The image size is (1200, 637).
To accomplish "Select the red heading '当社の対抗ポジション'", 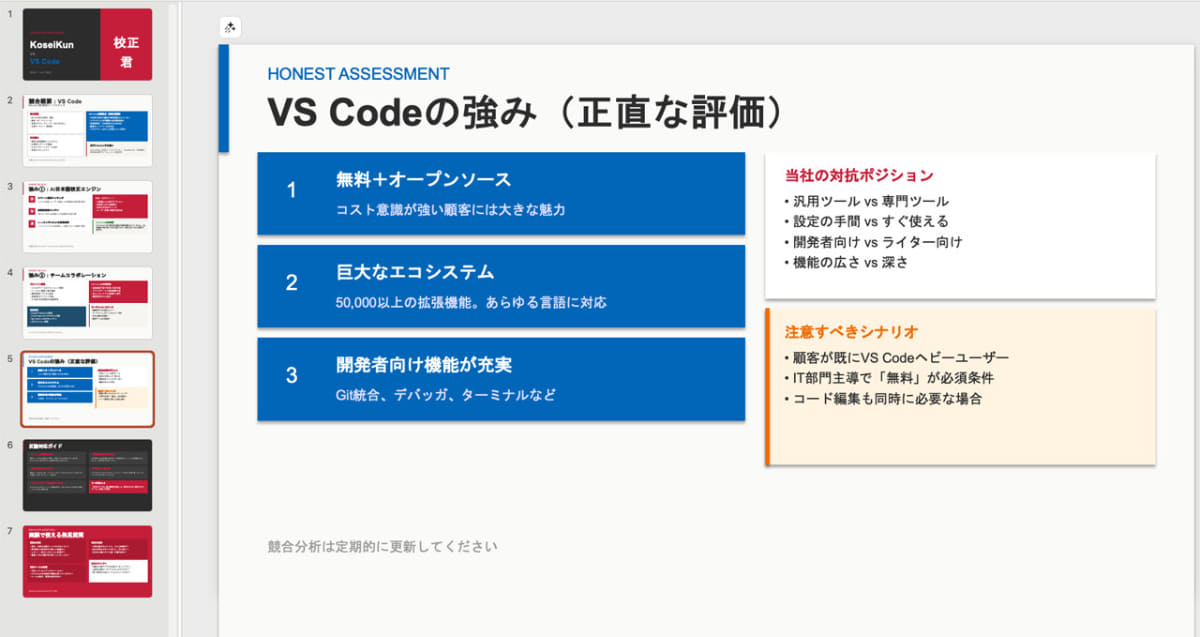I will (x=859, y=175).
